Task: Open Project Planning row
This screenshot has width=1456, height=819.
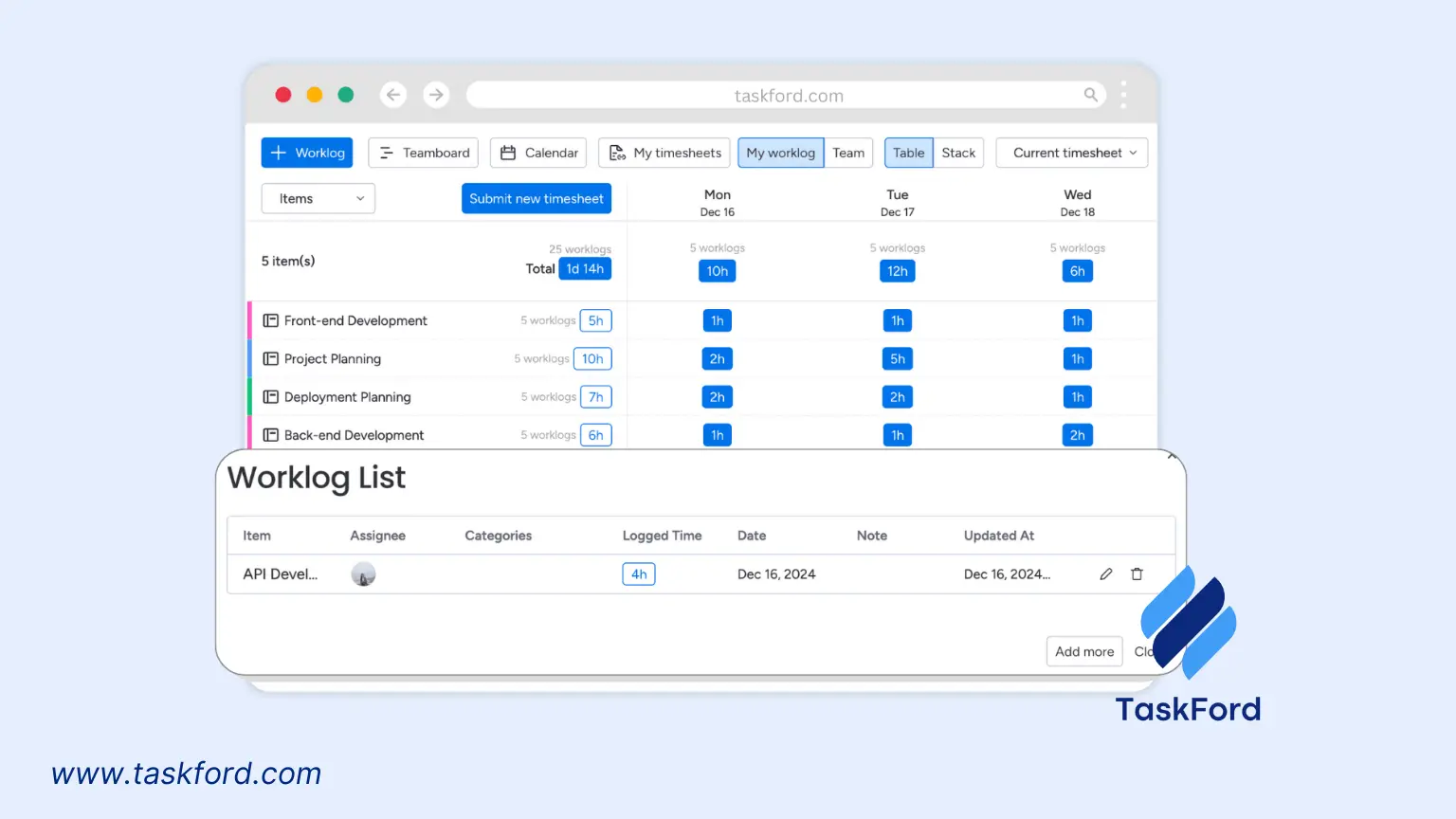Action: coord(333,358)
